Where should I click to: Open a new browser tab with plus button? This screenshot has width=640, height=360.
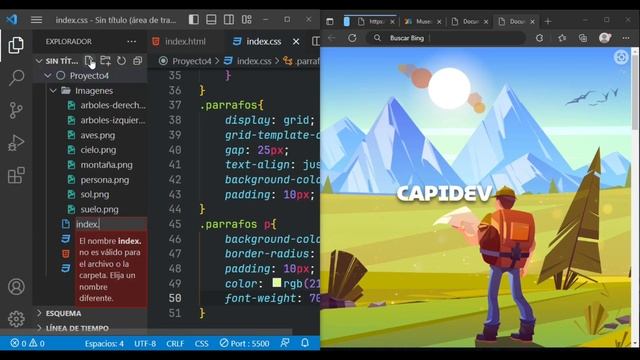(x=548, y=21)
